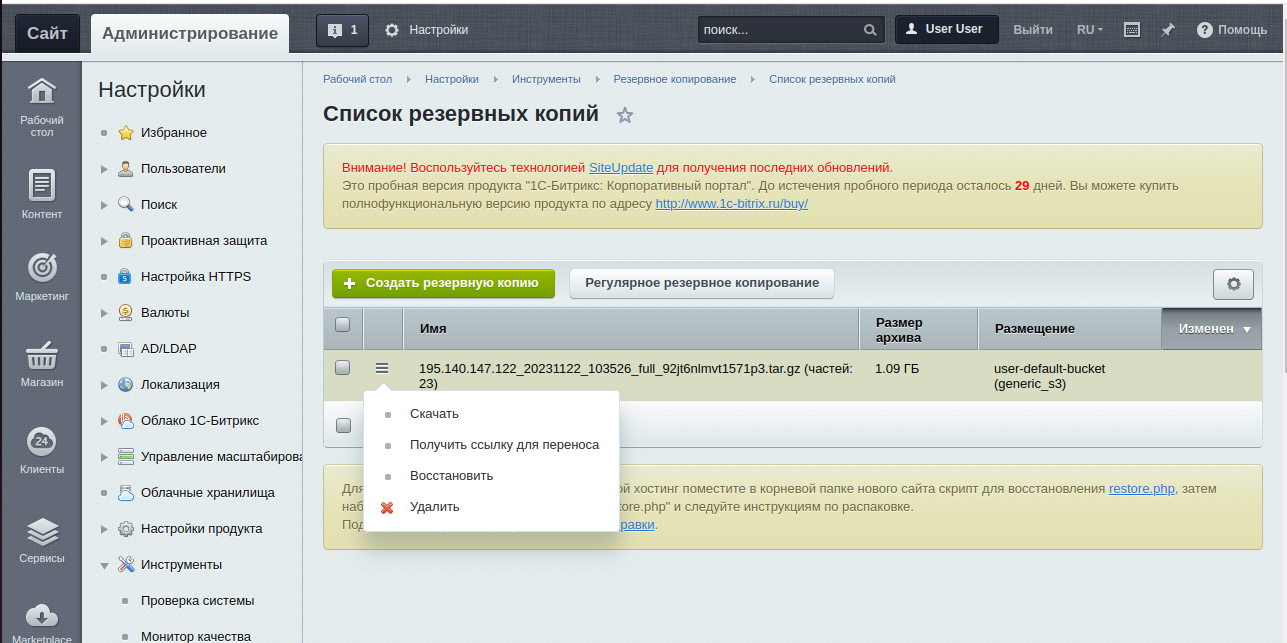Open the RU language dropdown
1287x643 pixels.
click(x=1090, y=30)
